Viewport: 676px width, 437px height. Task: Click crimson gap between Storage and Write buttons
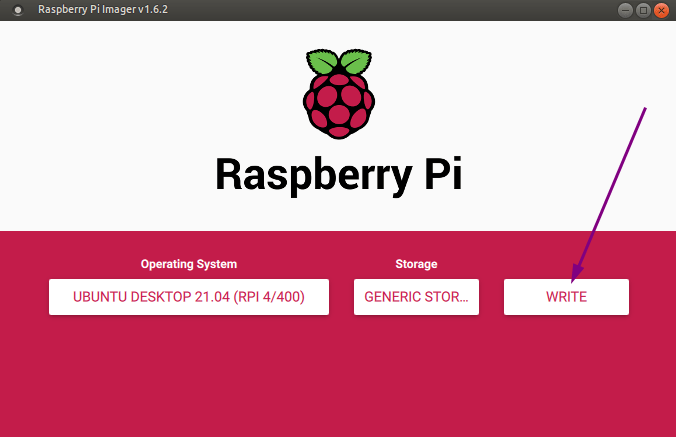[x=491, y=297]
